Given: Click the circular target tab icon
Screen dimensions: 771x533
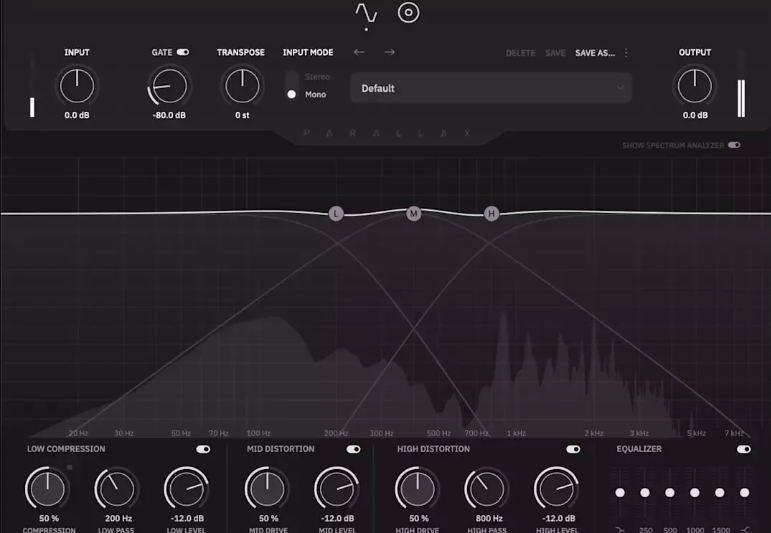Looking at the screenshot, I should [x=409, y=13].
